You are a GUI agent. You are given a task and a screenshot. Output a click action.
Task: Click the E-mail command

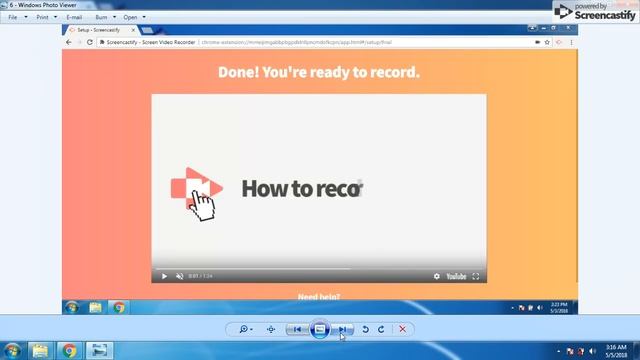point(74,17)
